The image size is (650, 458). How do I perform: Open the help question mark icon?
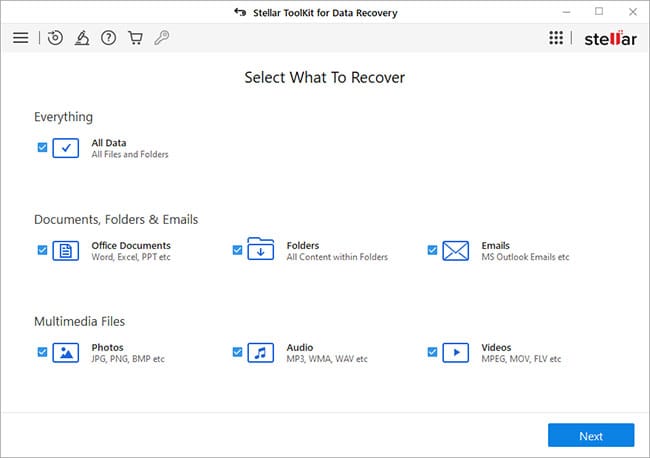(108, 38)
